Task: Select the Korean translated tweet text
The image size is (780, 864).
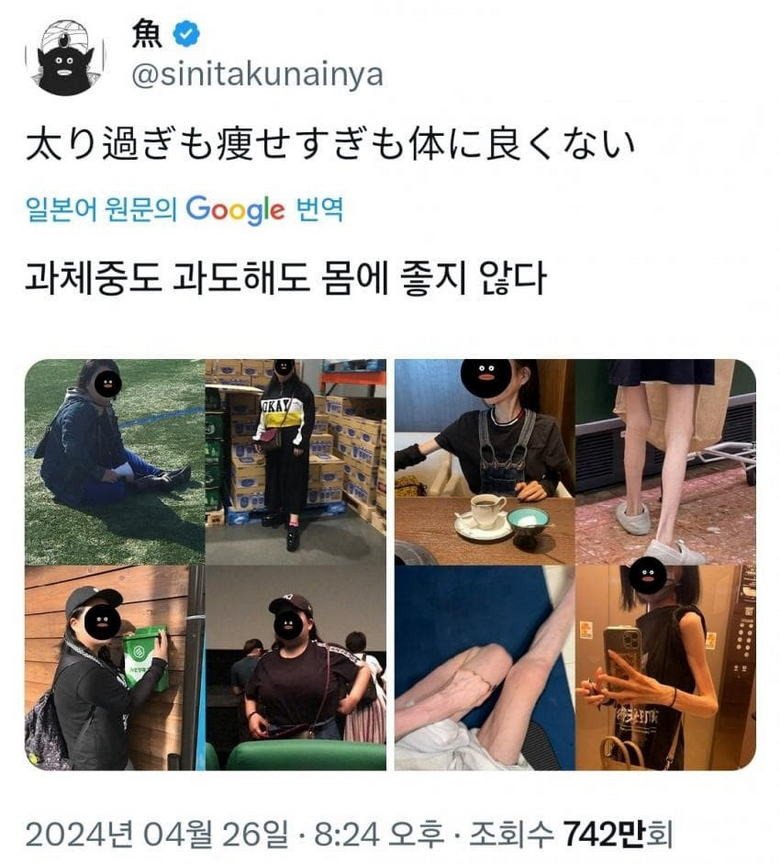Action: tap(286, 277)
